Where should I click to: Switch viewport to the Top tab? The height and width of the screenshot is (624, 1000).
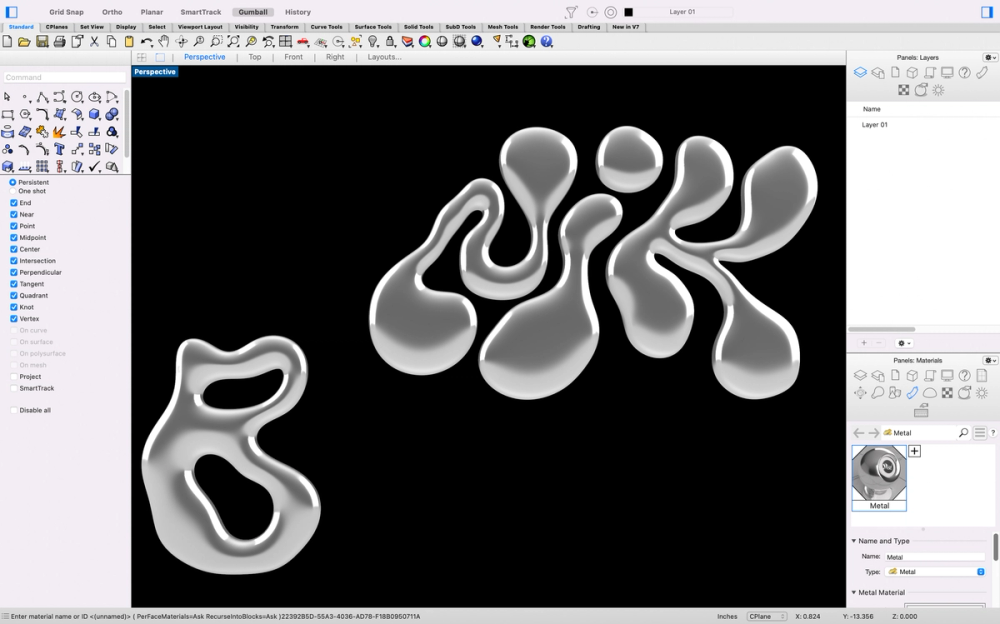tap(254, 57)
